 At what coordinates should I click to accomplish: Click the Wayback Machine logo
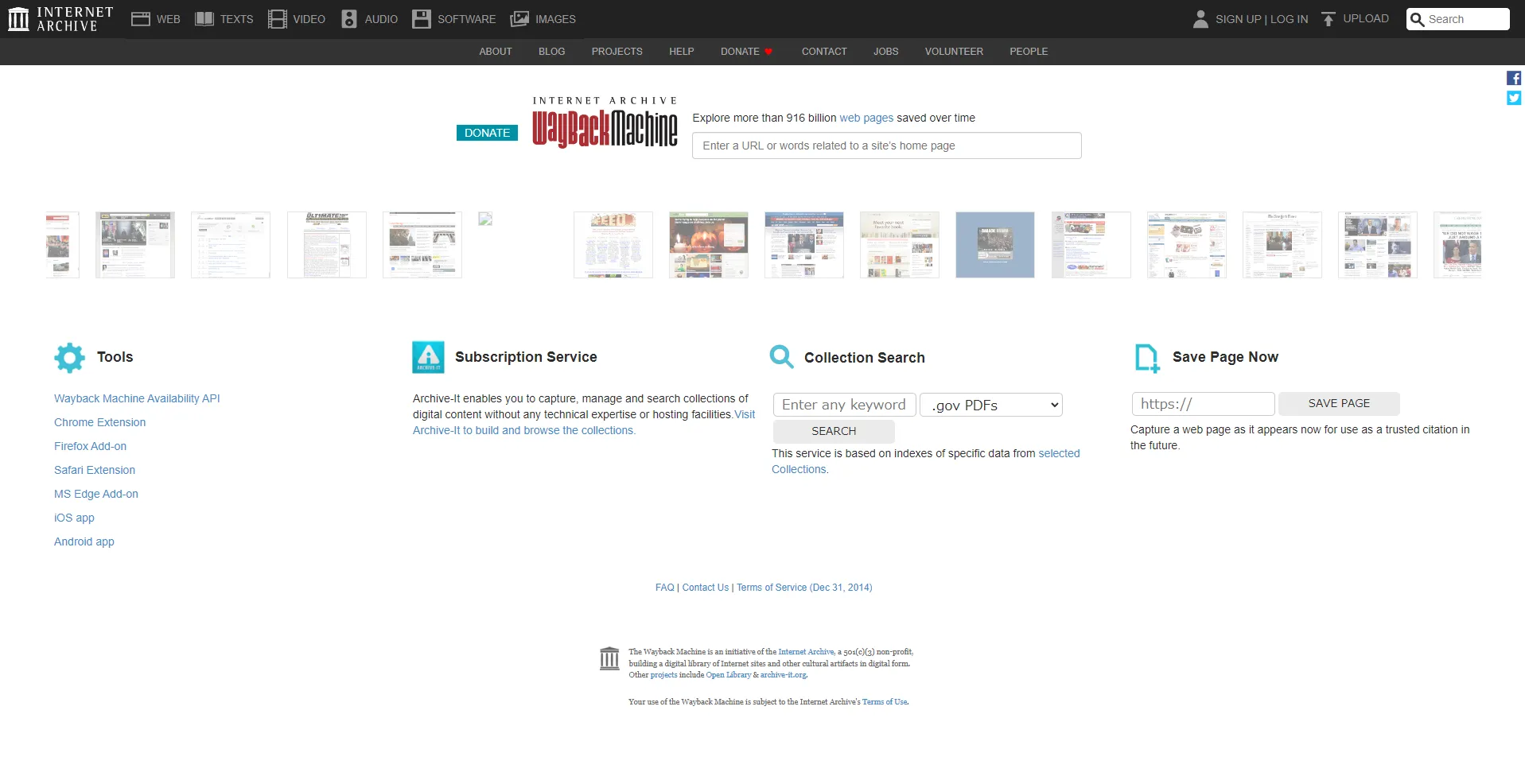click(605, 123)
